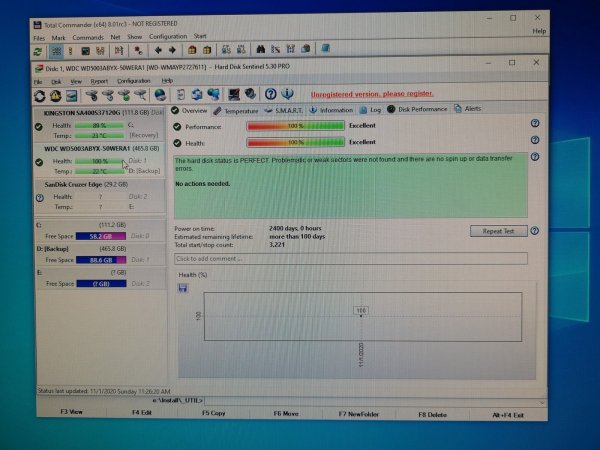Select the SanDisk Cruzer Edge disk entry

100,195
